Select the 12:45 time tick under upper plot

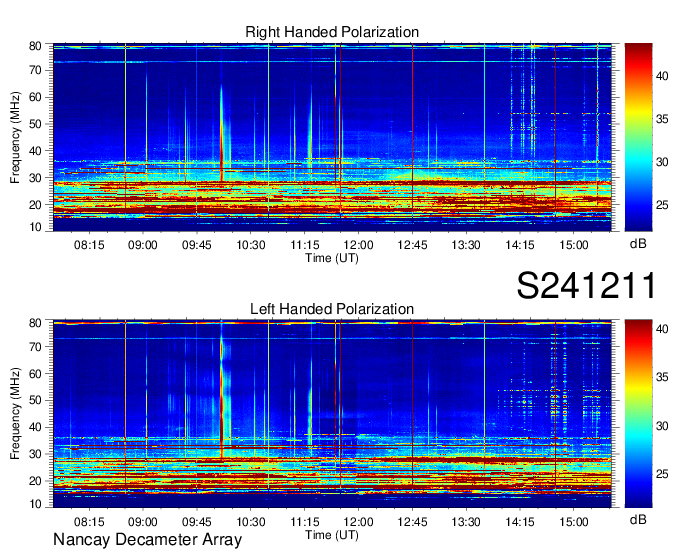pos(412,245)
